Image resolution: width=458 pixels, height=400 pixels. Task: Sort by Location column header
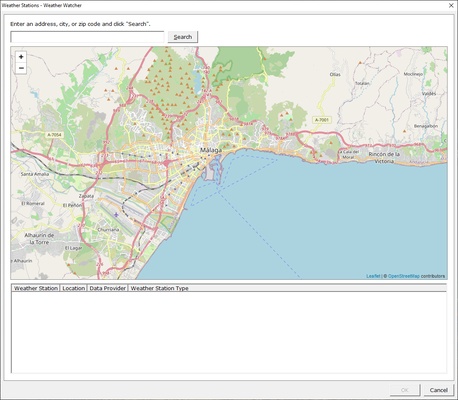(73, 288)
